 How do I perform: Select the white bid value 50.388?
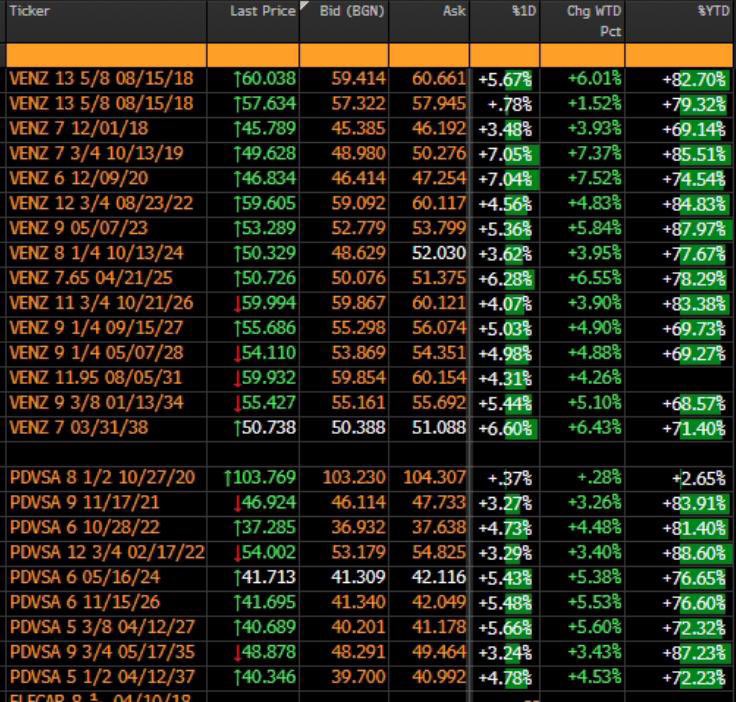[359, 427]
